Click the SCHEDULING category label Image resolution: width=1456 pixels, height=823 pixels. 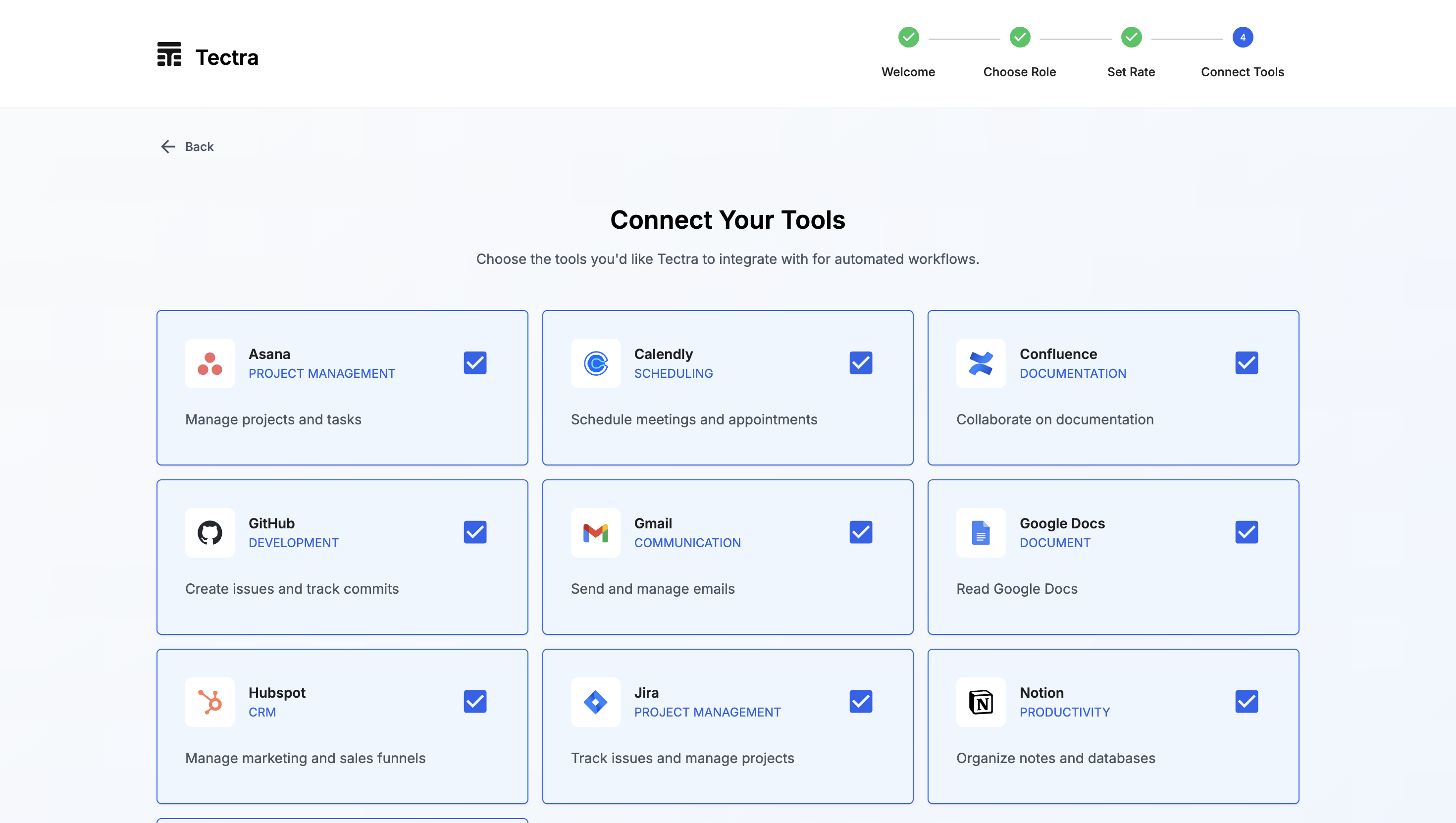(674, 374)
